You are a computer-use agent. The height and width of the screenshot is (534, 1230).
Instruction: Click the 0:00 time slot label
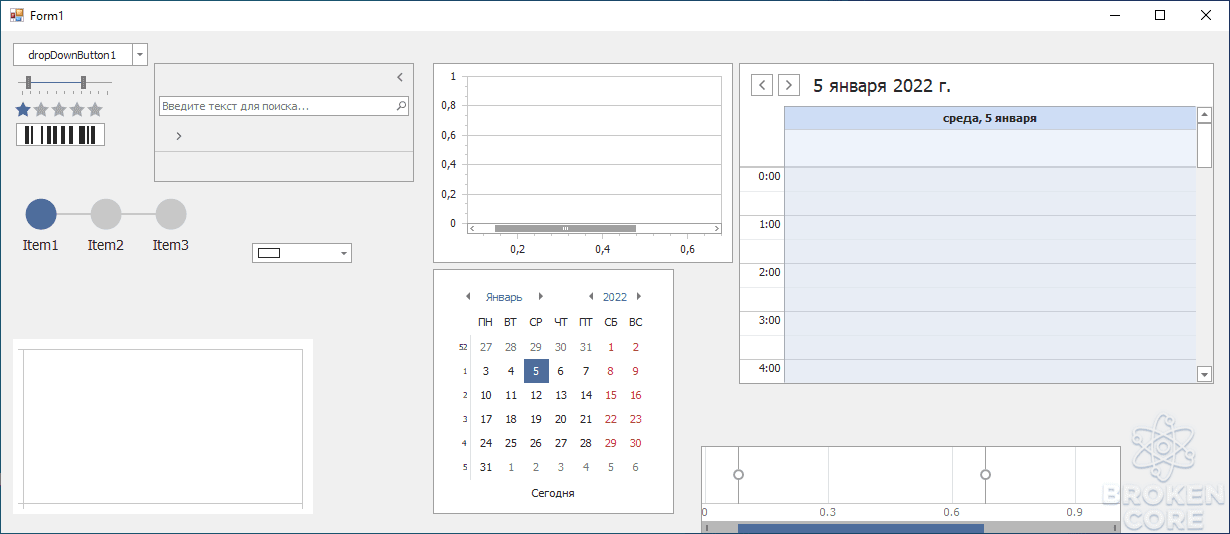(769, 176)
